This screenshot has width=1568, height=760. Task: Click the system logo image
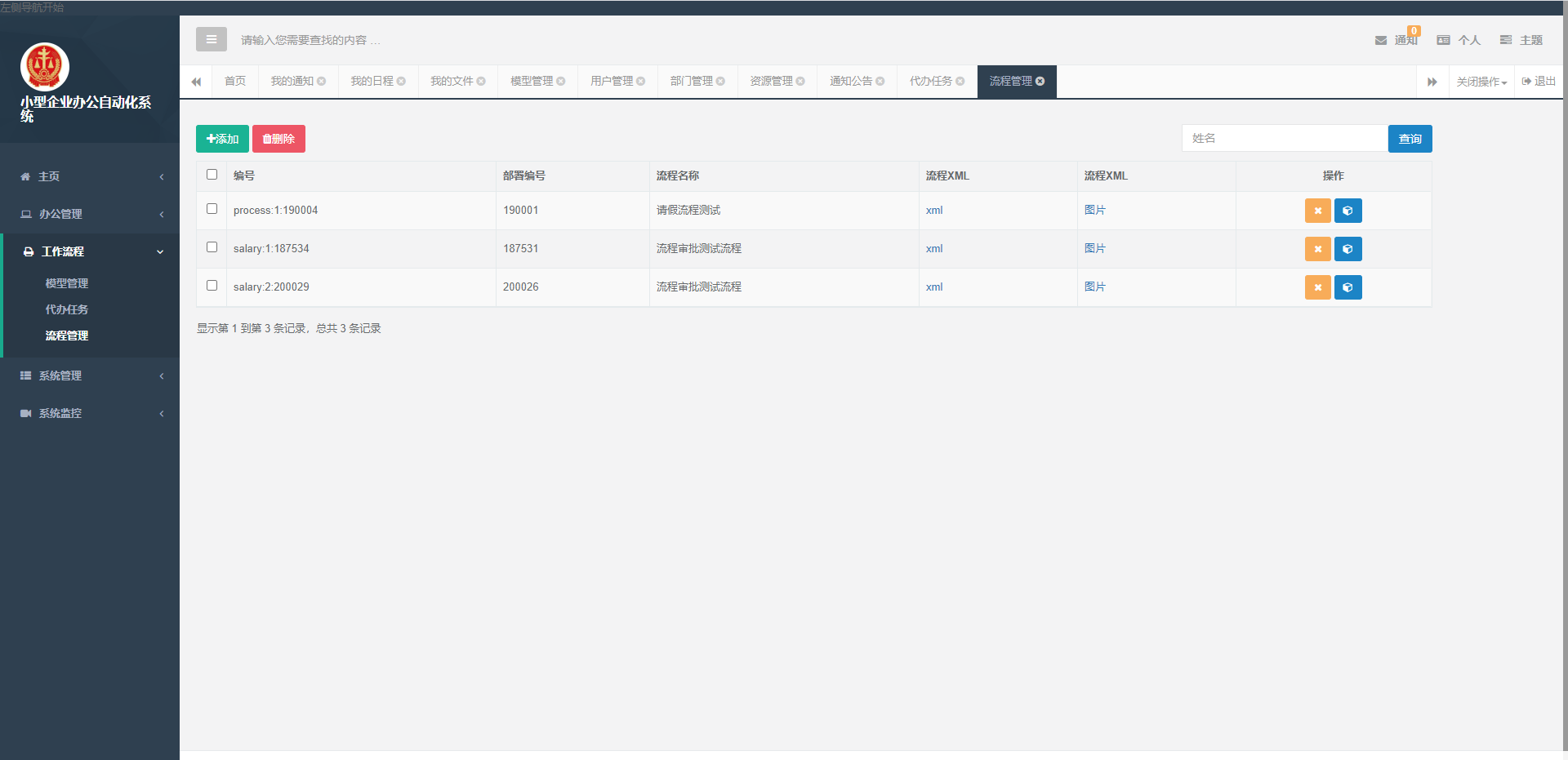coord(45,67)
